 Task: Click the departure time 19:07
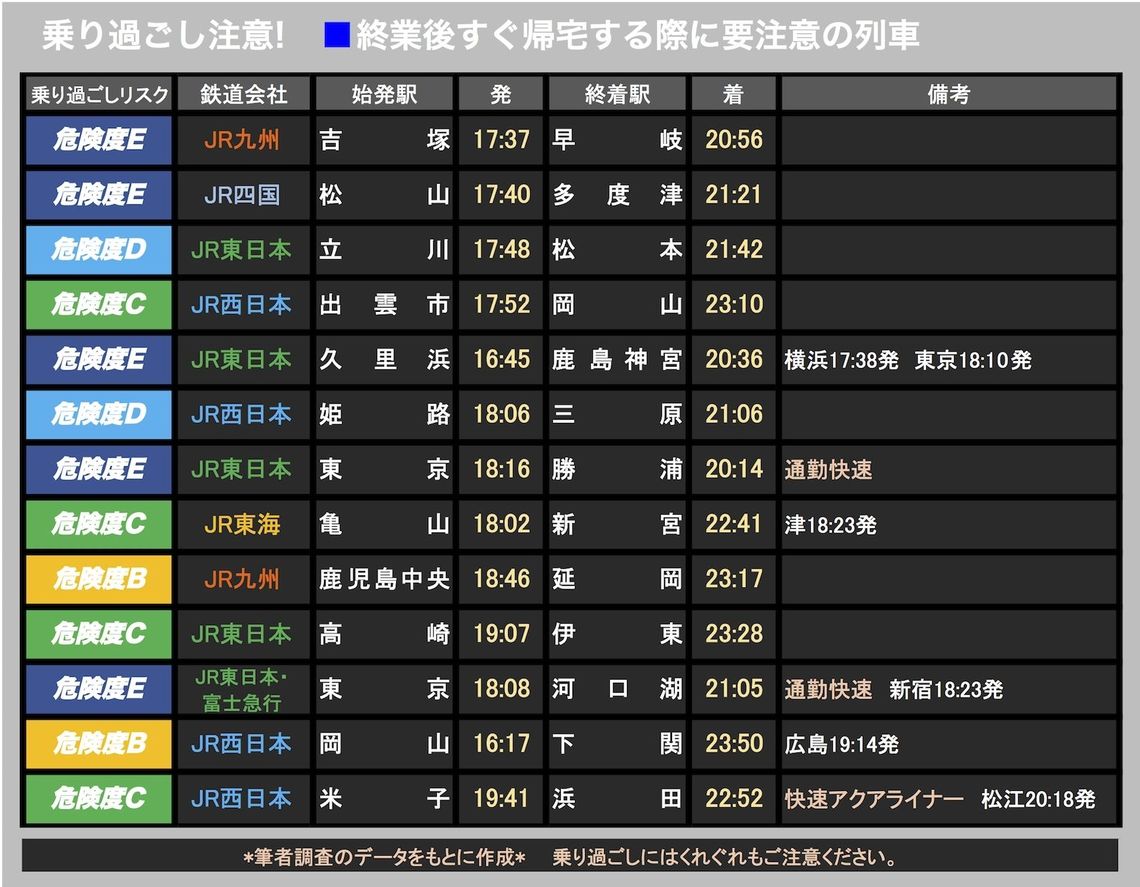click(x=501, y=634)
